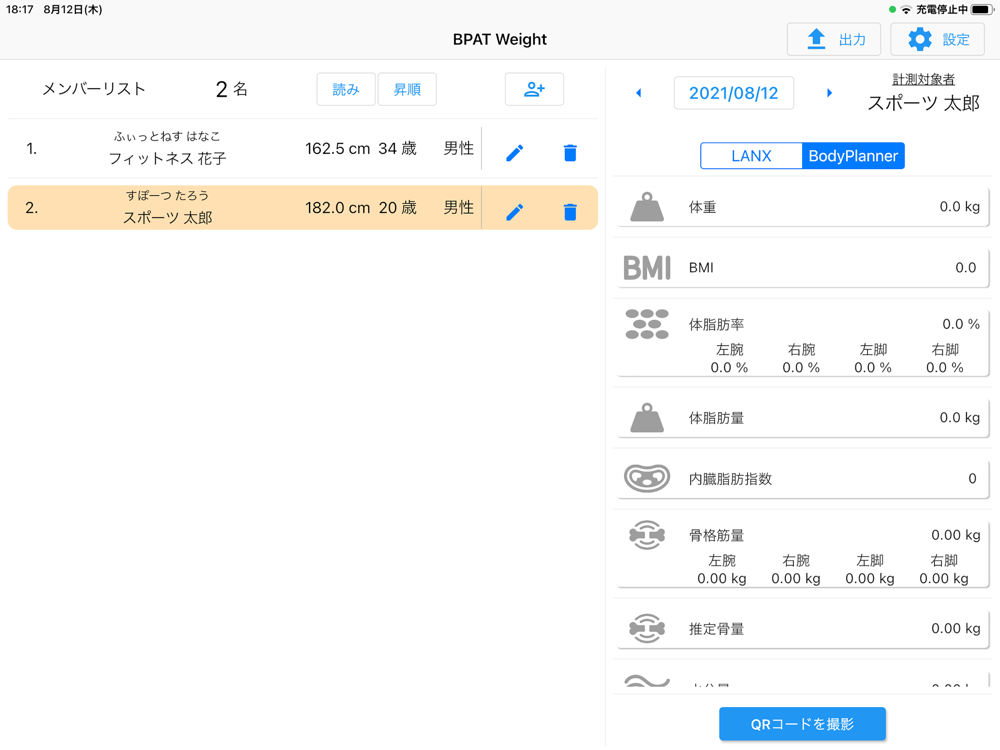The width and height of the screenshot is (1000, 750).
Task: Click the メンバーリスト heading
Action: click(x=94, y=89)
